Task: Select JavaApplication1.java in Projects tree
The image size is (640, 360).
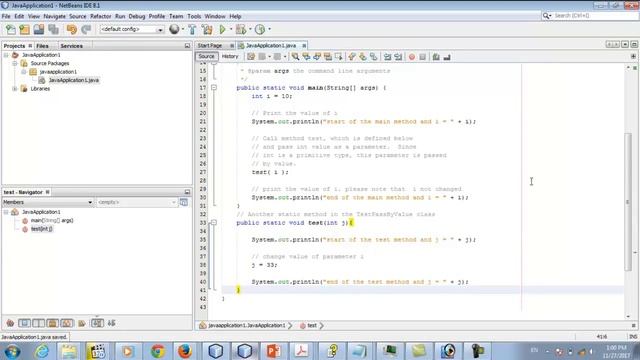Action: (x=73, y=80)
